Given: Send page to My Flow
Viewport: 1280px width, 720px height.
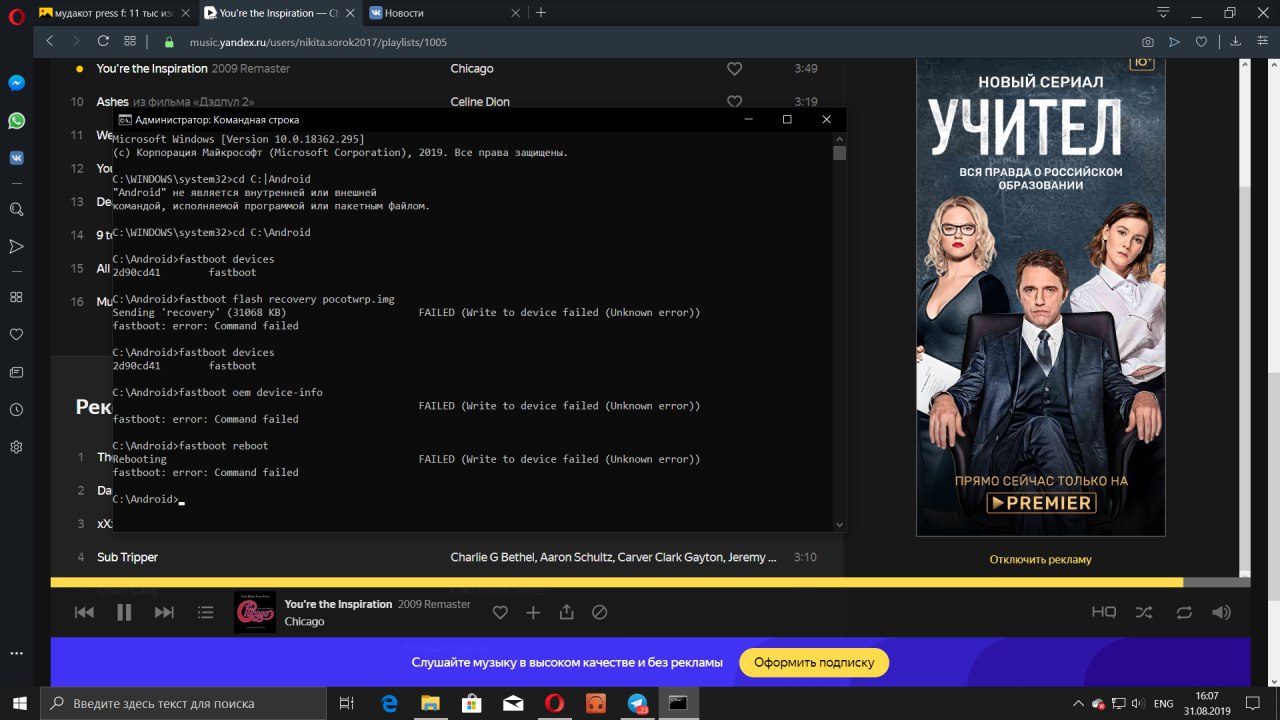Looking at the screenshot, I should tap(1174, 42).
